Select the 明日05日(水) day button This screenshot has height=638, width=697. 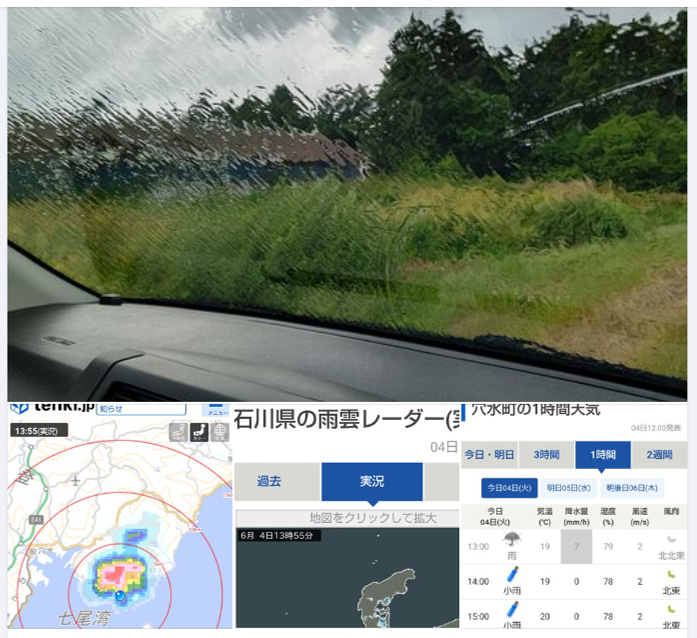[569, 488]
